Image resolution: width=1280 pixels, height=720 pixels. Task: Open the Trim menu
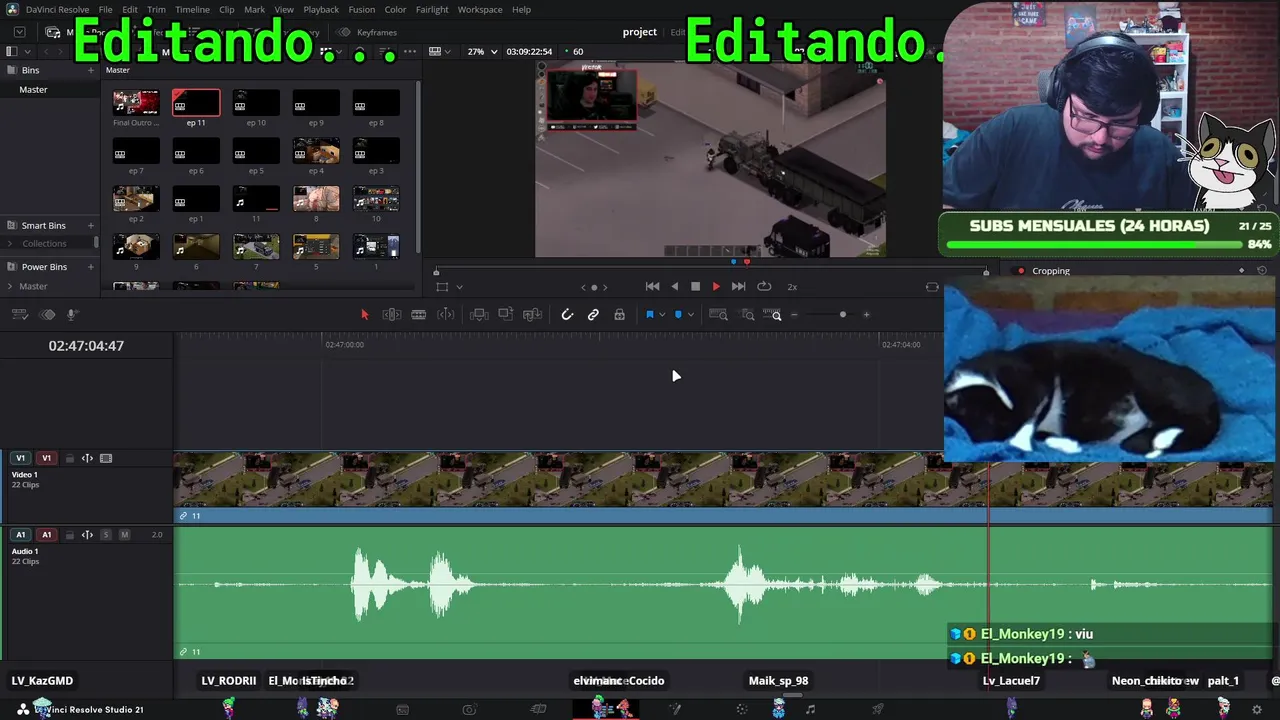[157, 9]
